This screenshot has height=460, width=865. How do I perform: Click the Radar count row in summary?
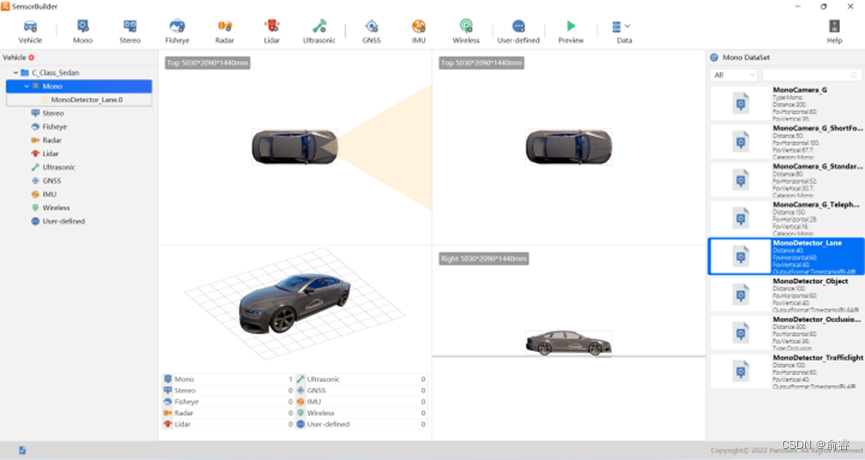pos(228,413)
